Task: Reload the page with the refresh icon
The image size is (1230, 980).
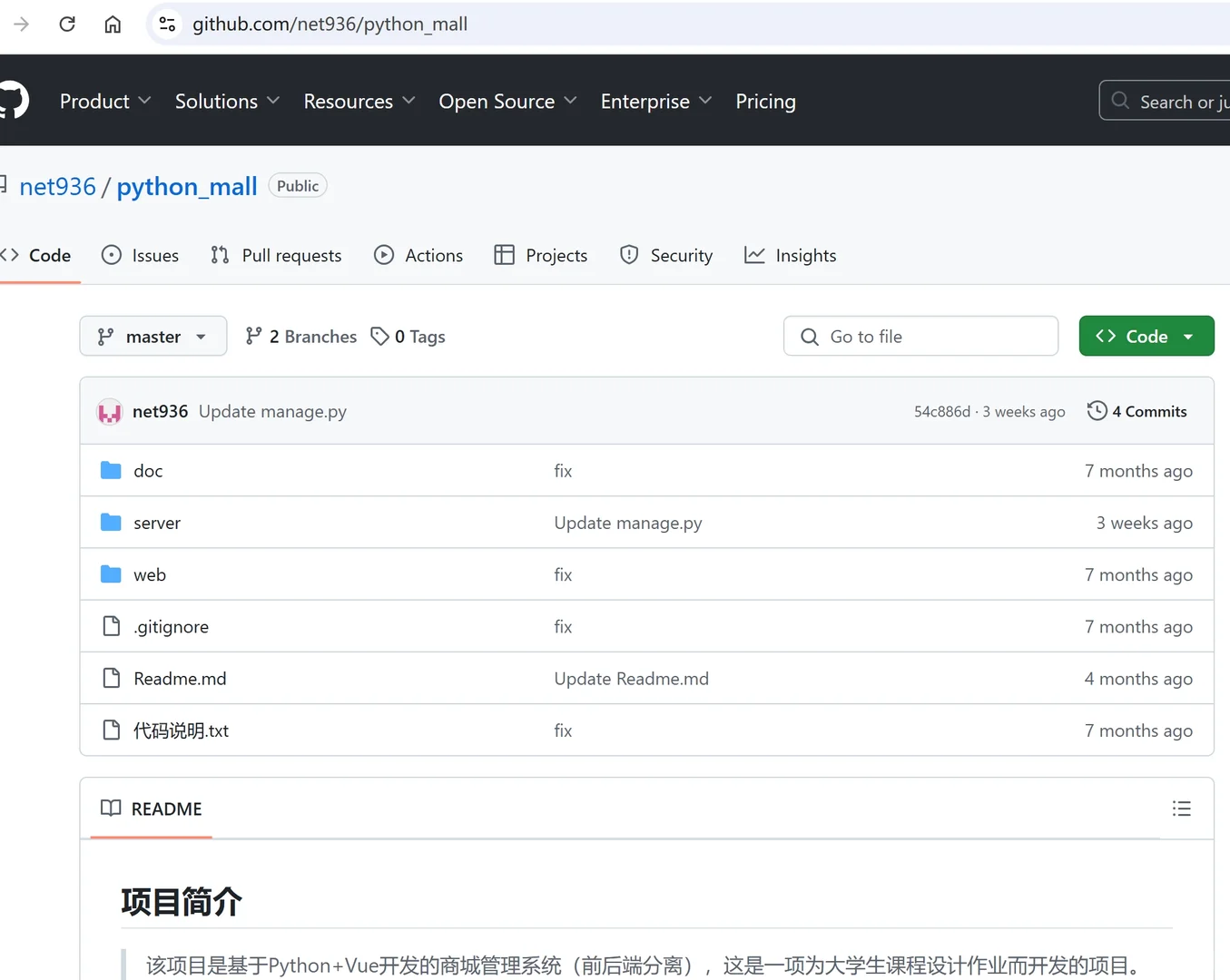Action: [x=66, y=24]
